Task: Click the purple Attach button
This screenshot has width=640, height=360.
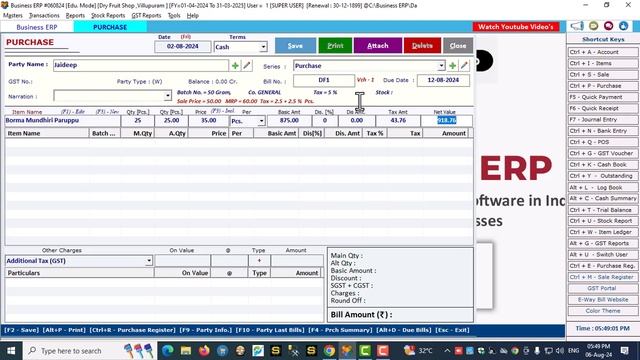Action: coord(378,46)
